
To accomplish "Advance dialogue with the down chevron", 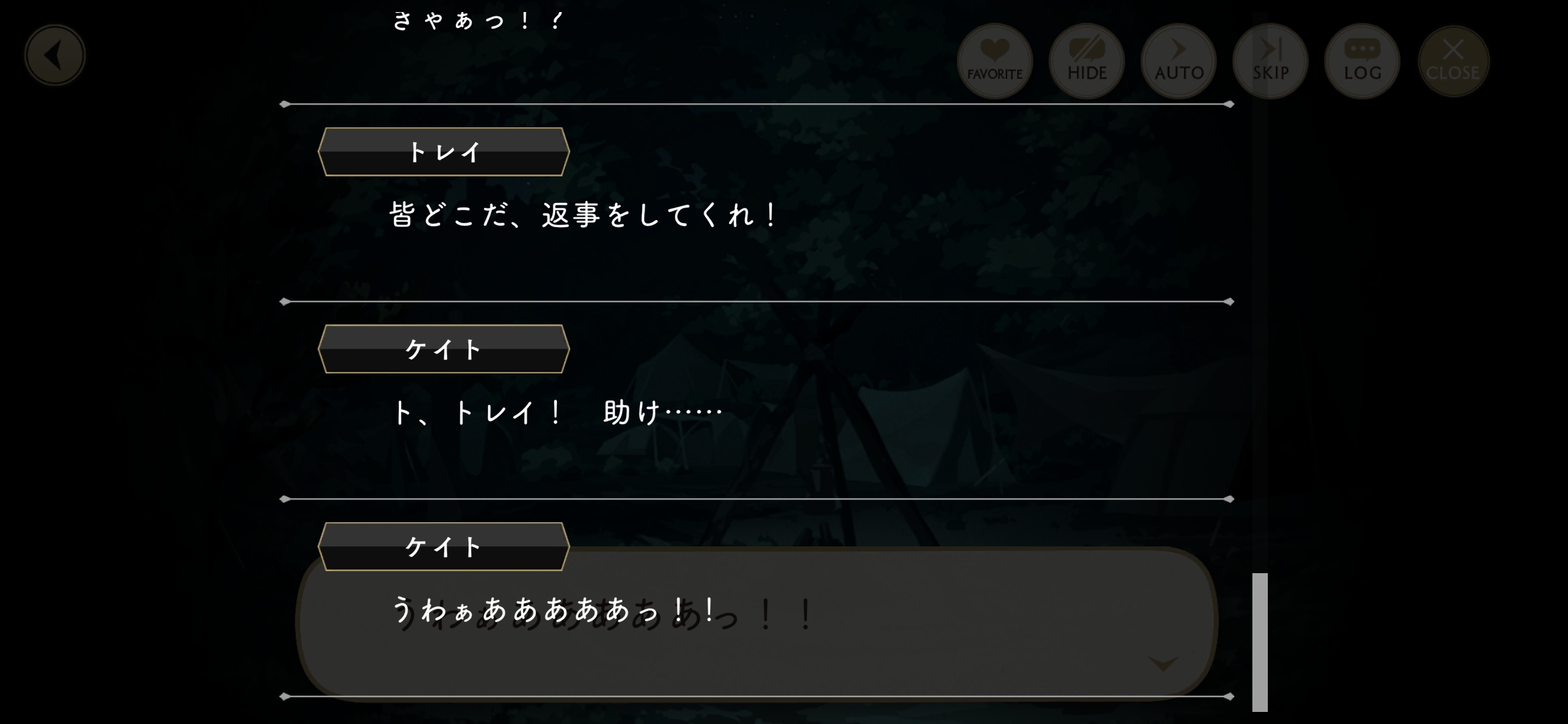I will click(1163, 664).
